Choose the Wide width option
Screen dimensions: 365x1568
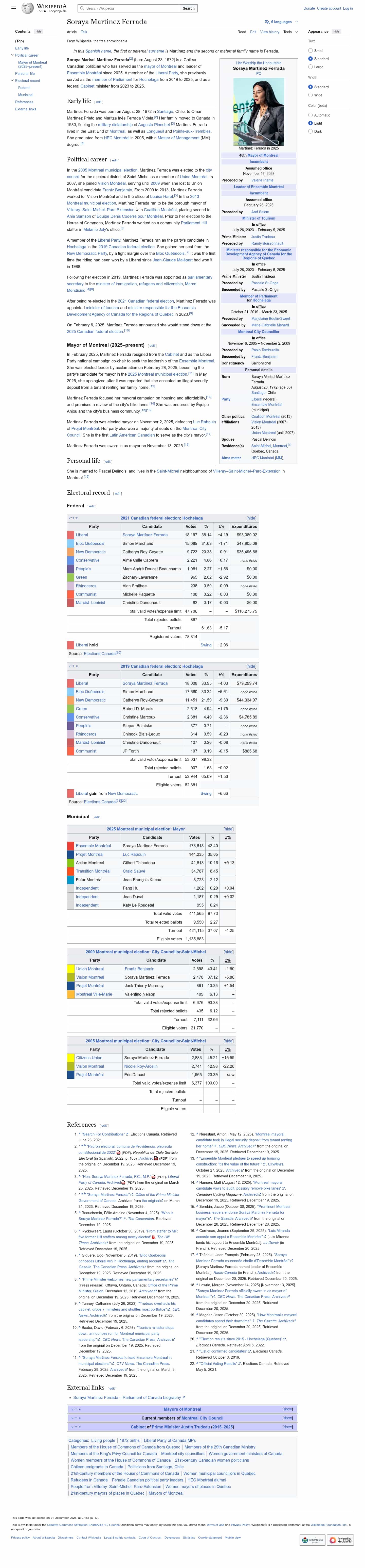point(310,95)
